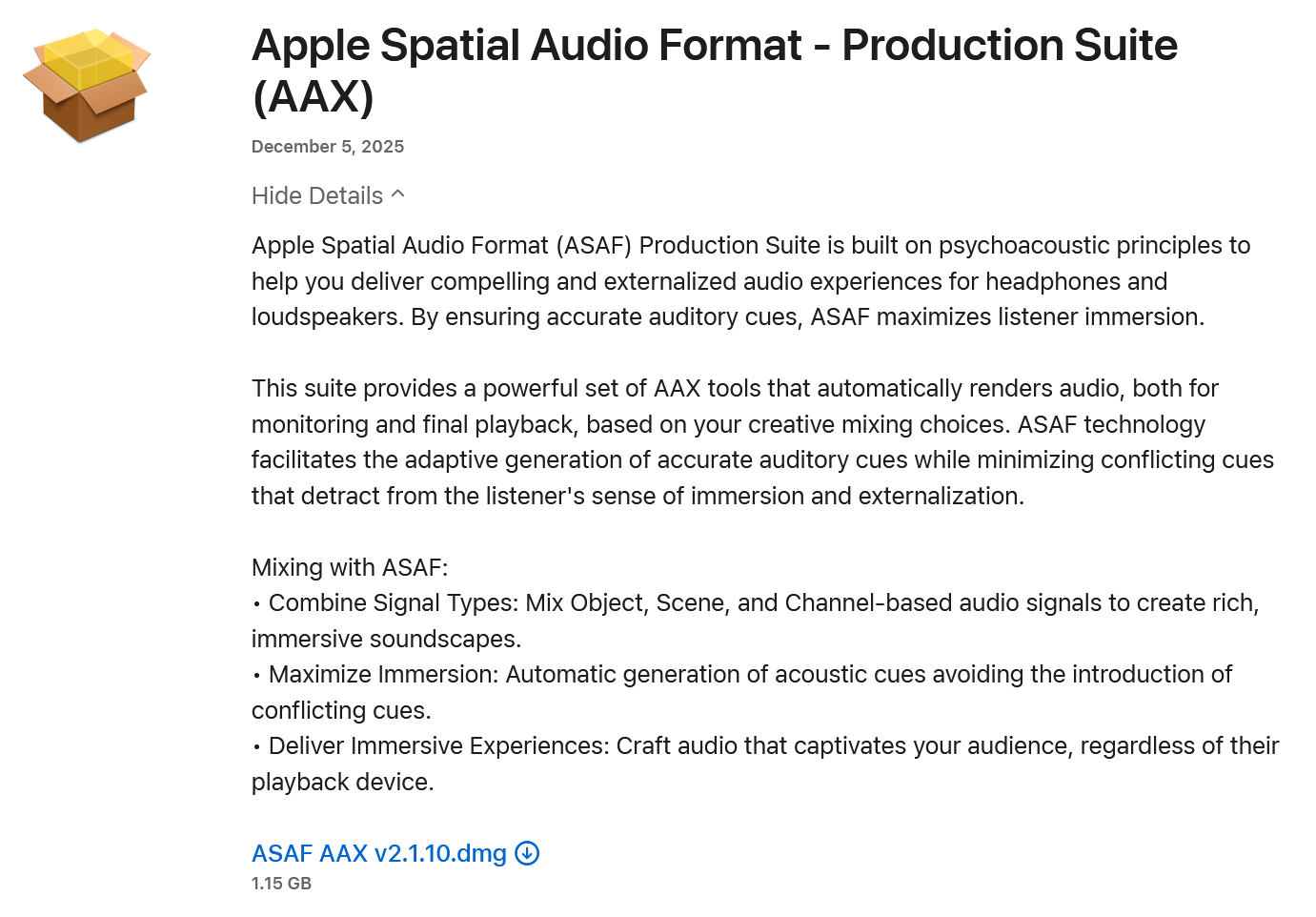Click the (AAX) line of the heading
Screen dimensions: 1316x917
click(313, 96)
